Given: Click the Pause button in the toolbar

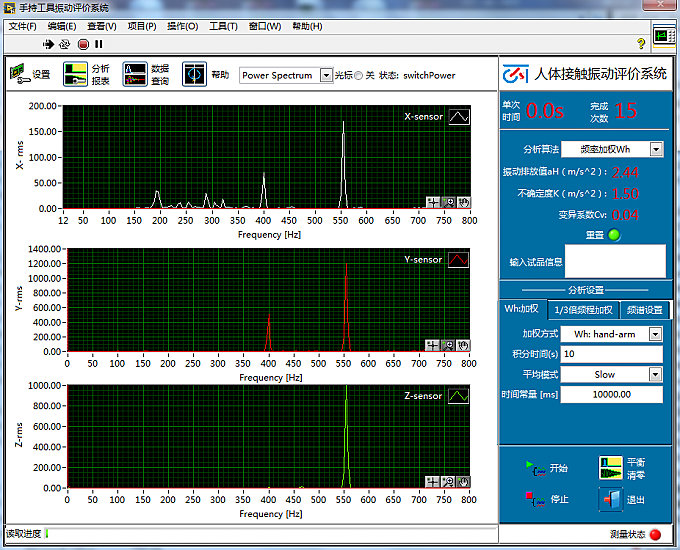Looking at the screenshot, I should 99,44.
